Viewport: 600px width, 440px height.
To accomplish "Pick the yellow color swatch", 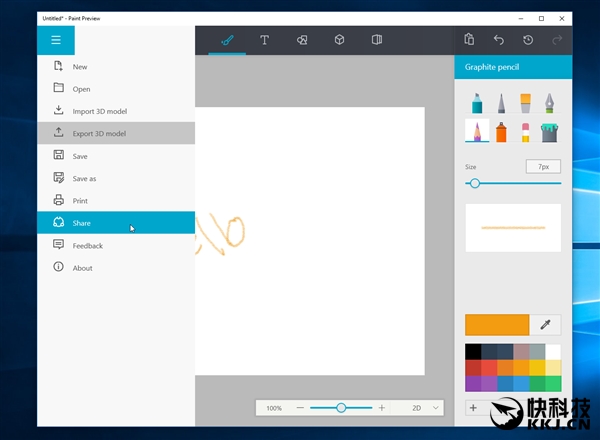I will (537, 368).
